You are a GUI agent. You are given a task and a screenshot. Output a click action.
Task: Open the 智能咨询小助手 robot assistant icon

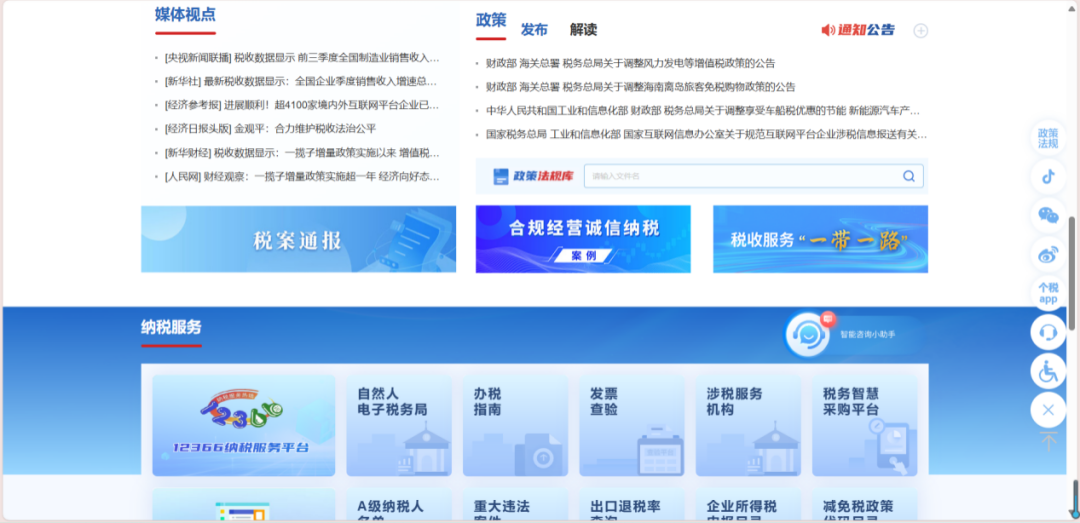[807, 334]
